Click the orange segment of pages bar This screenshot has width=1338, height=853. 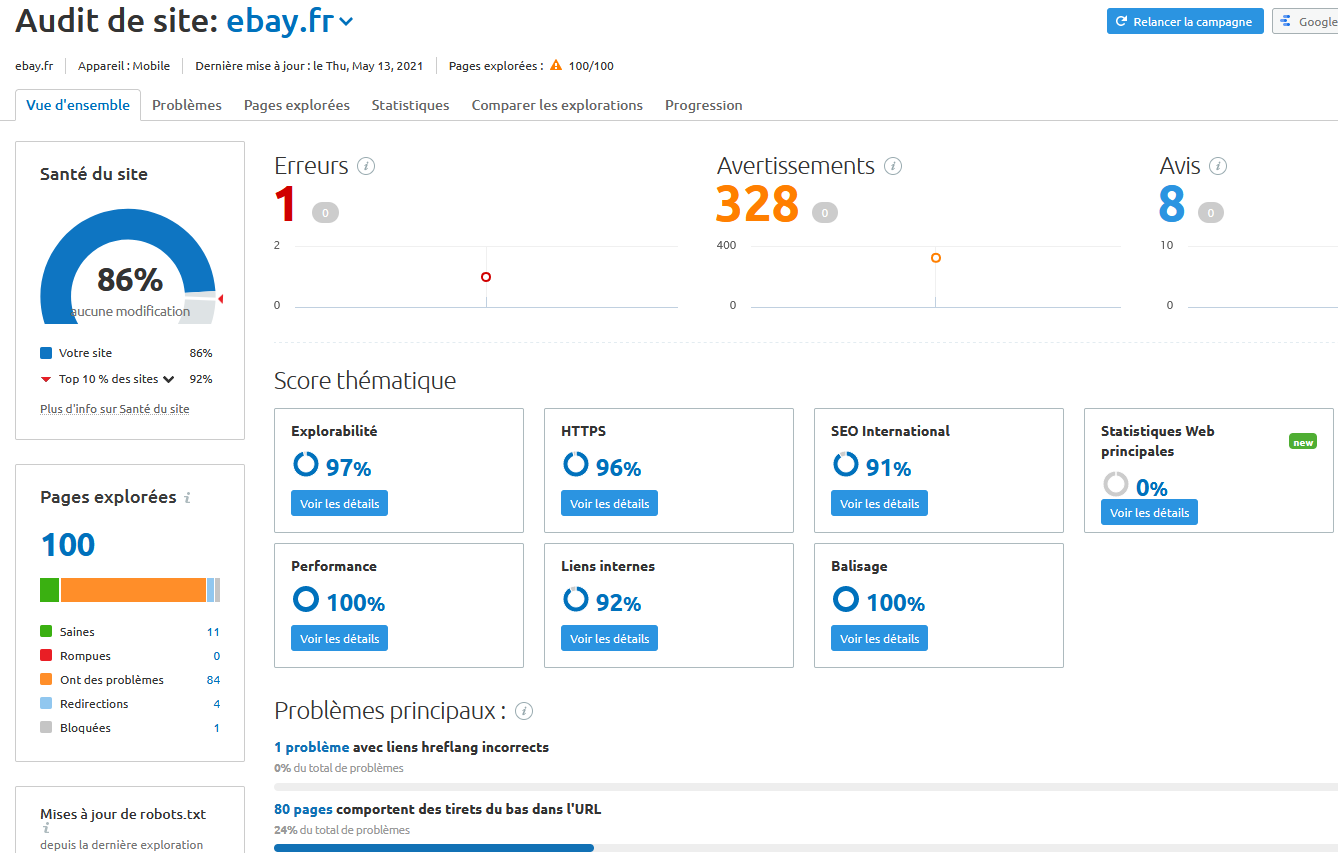[x=133, y=590]
